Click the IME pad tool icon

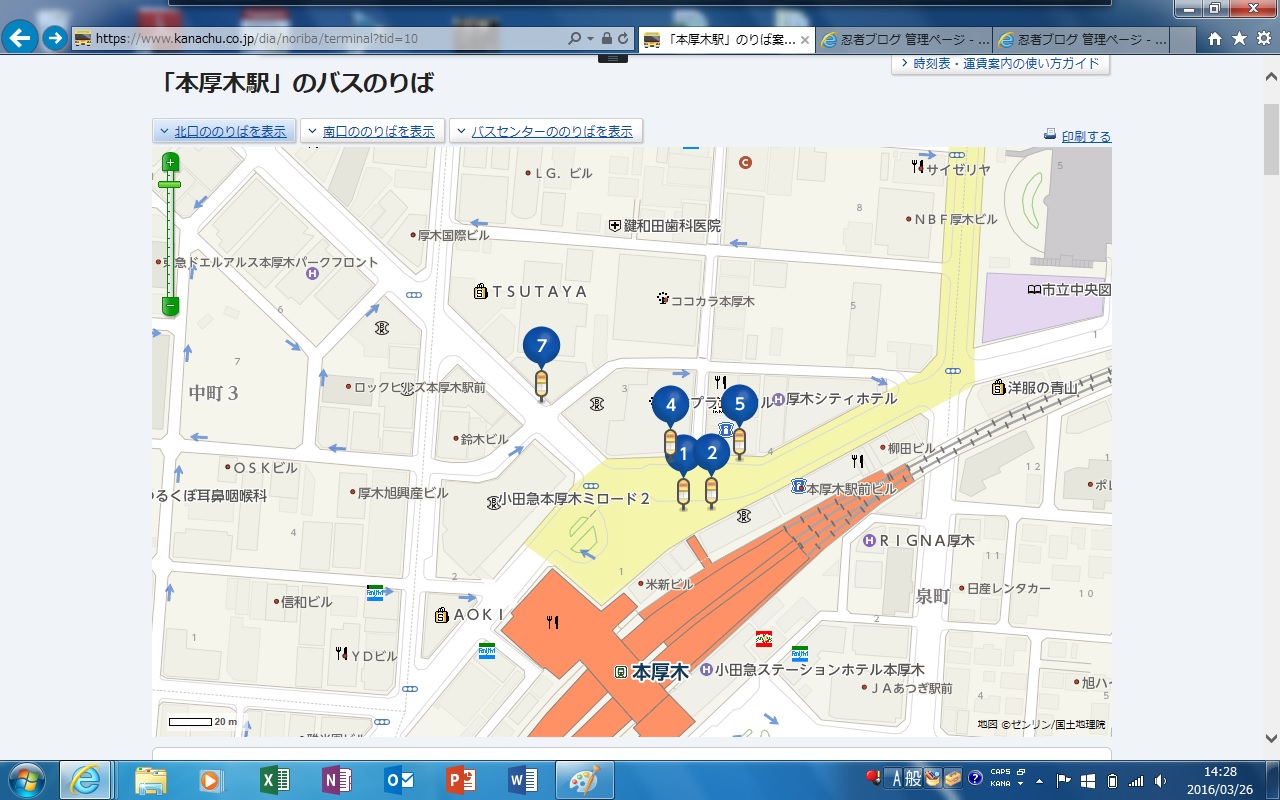click(934, 778)
